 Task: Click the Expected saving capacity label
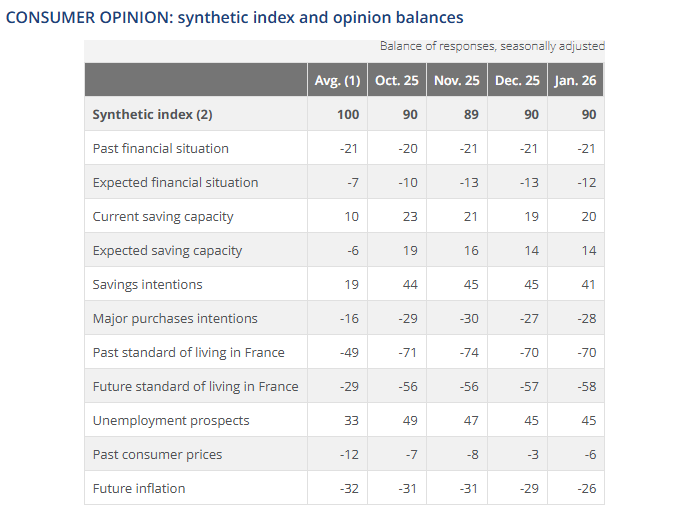(x=167, y=250)
